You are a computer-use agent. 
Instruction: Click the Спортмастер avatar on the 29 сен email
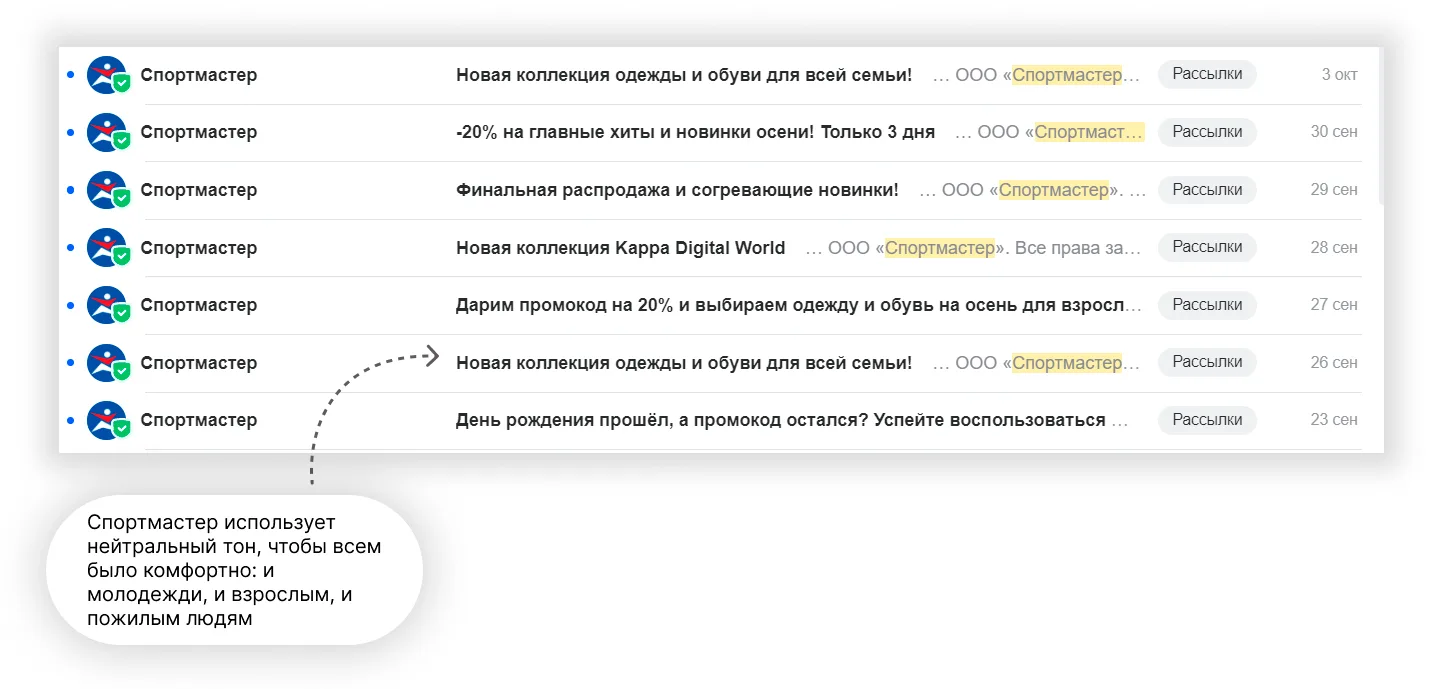tap(106, 190)
